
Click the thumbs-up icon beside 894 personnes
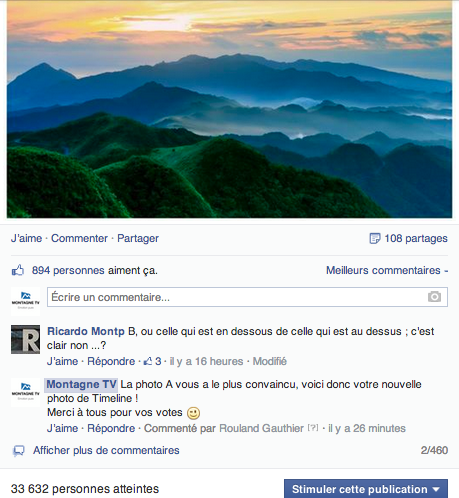tap(18, 270)
